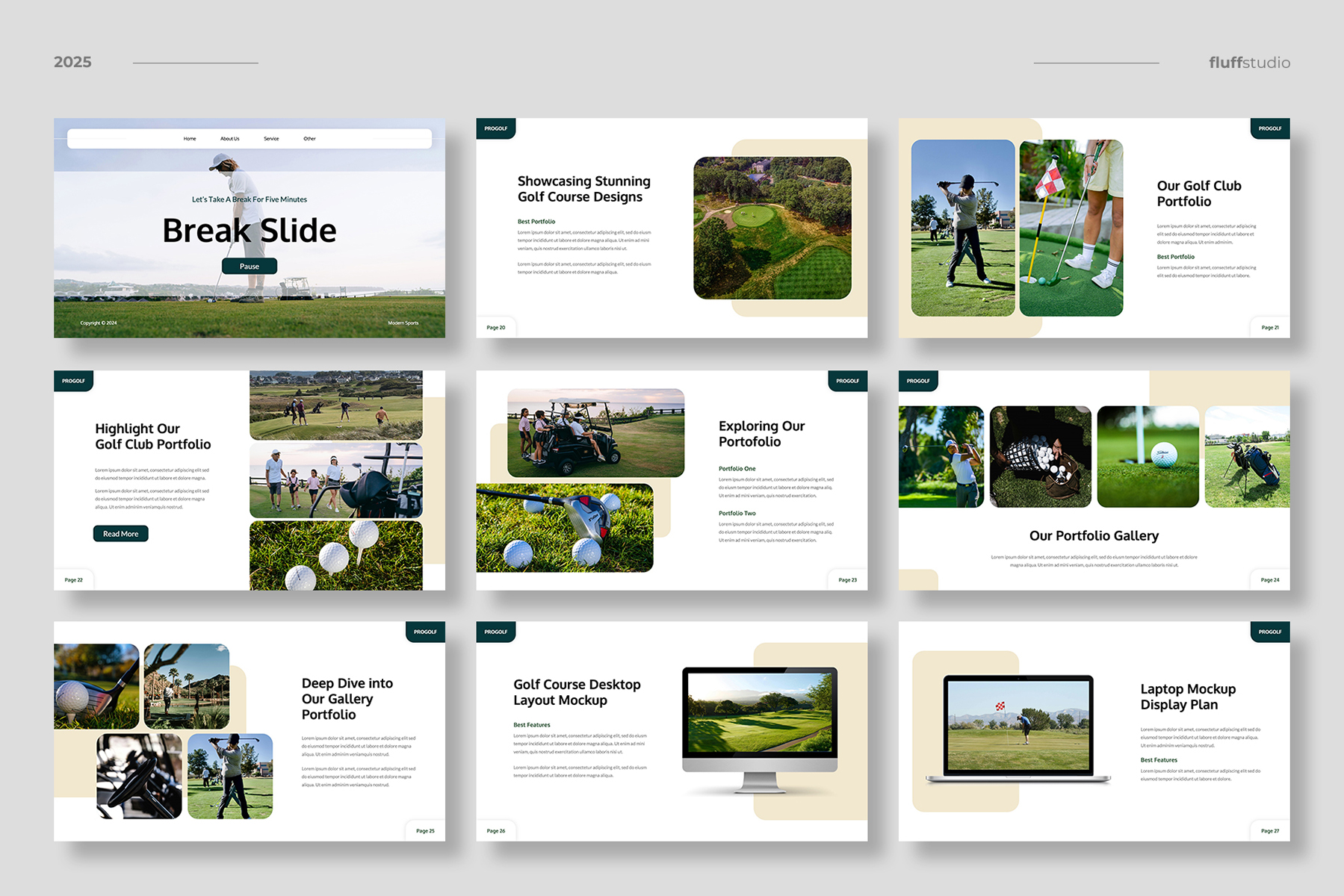Click the Portfolio Two subheading

(737, 514)
